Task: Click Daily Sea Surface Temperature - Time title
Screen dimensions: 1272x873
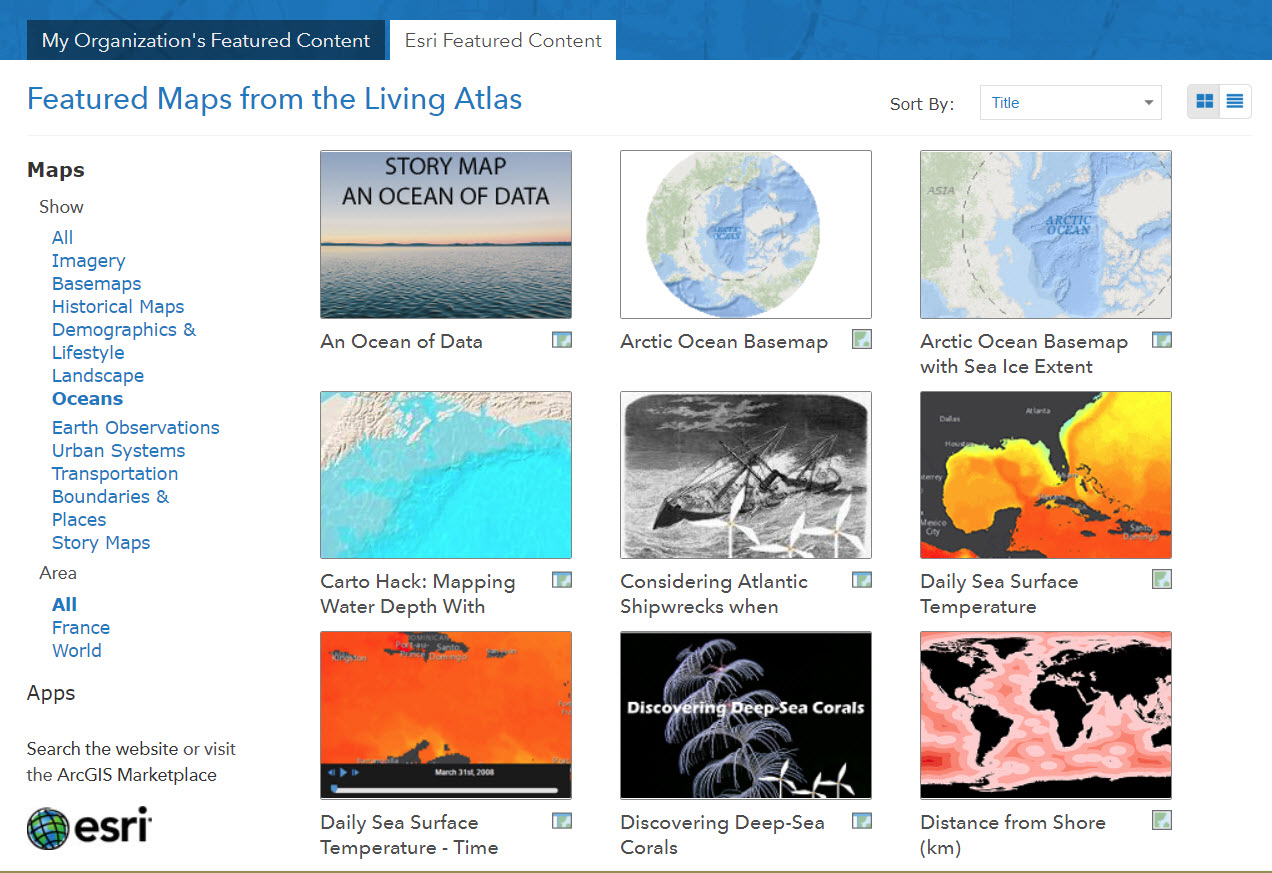Action: [x=409, y=835]
